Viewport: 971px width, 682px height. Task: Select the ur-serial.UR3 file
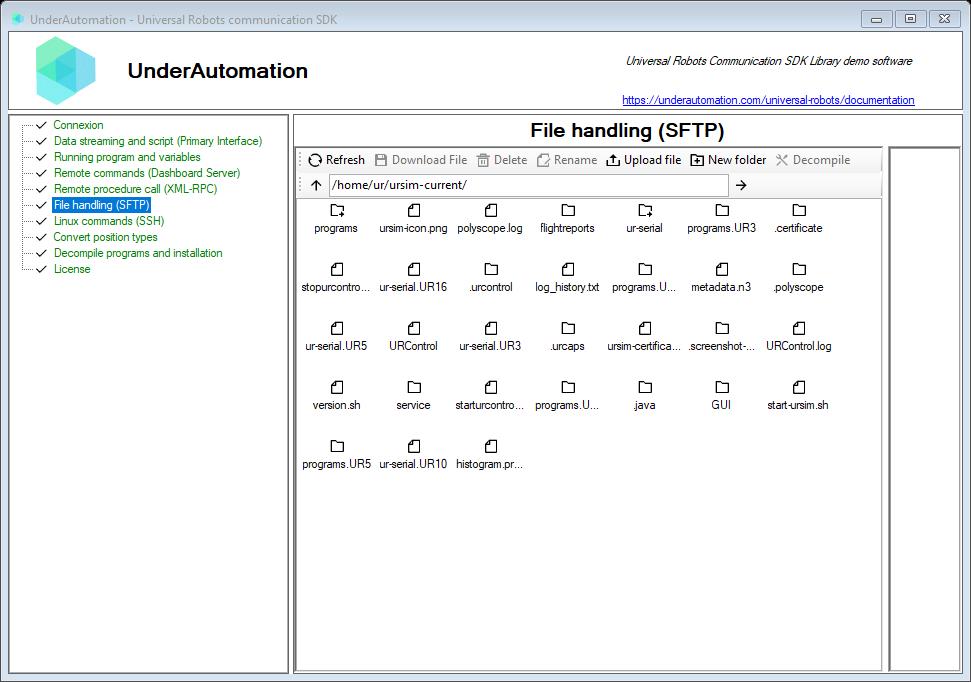click(x=490, y=336)
